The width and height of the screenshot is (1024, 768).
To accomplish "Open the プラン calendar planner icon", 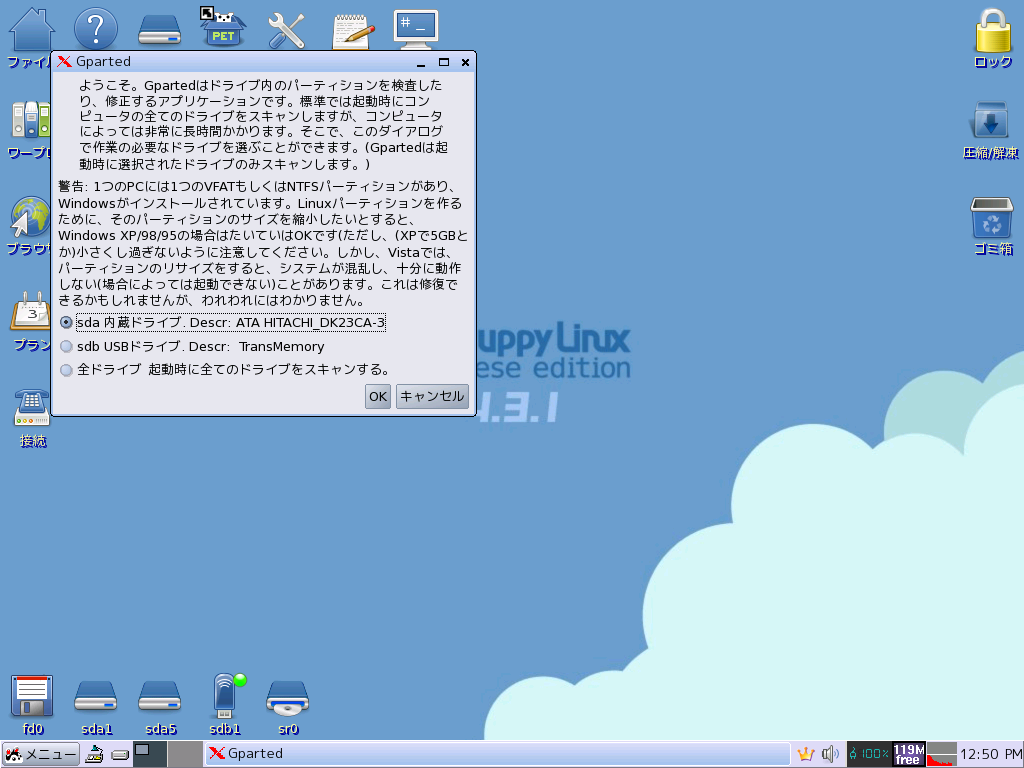I will 31,312.
